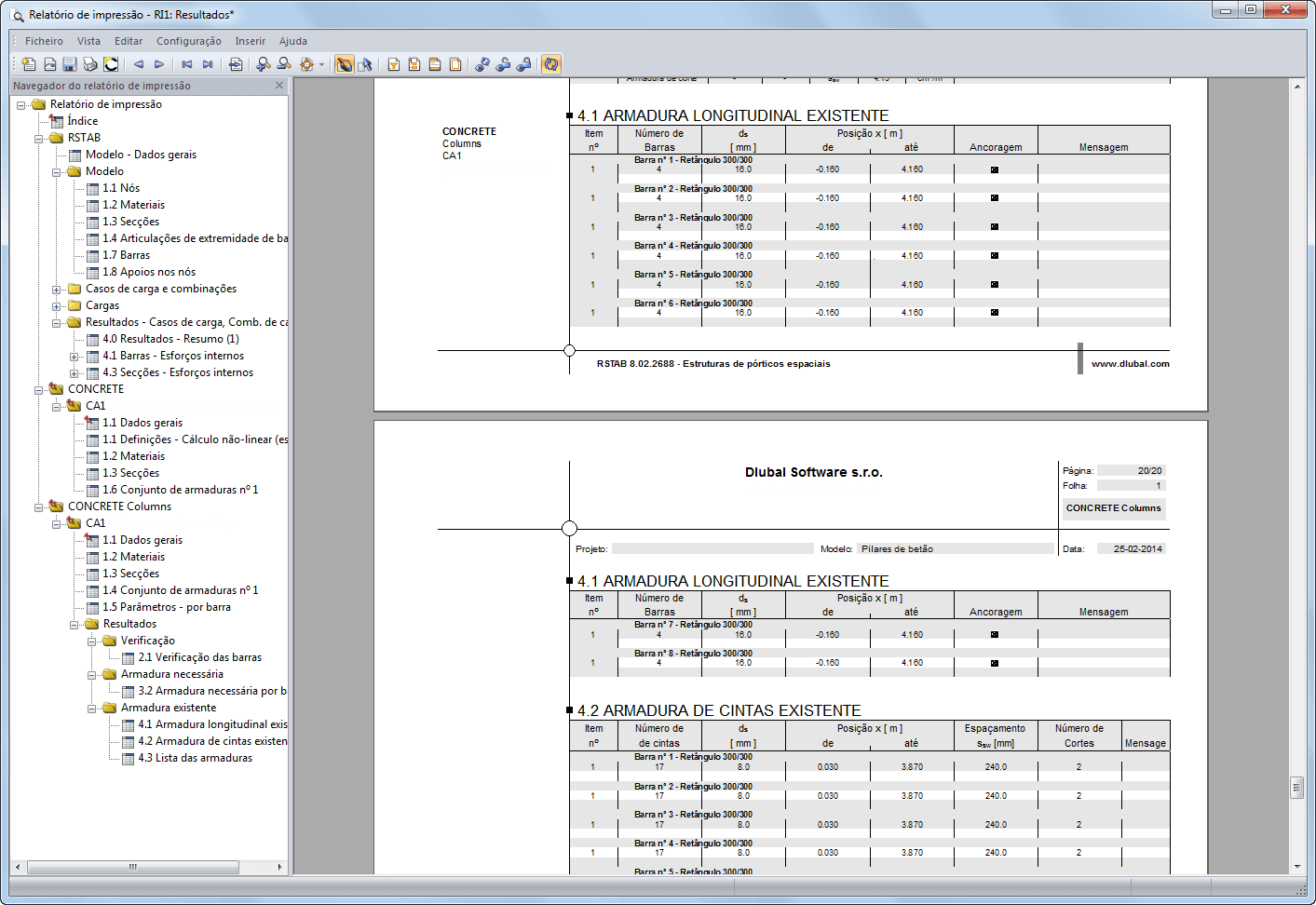This screenshot has height=905, width=1316.
Task: Click the vertical scrollbar thumb of report
Action: (x=1296, y=788)
